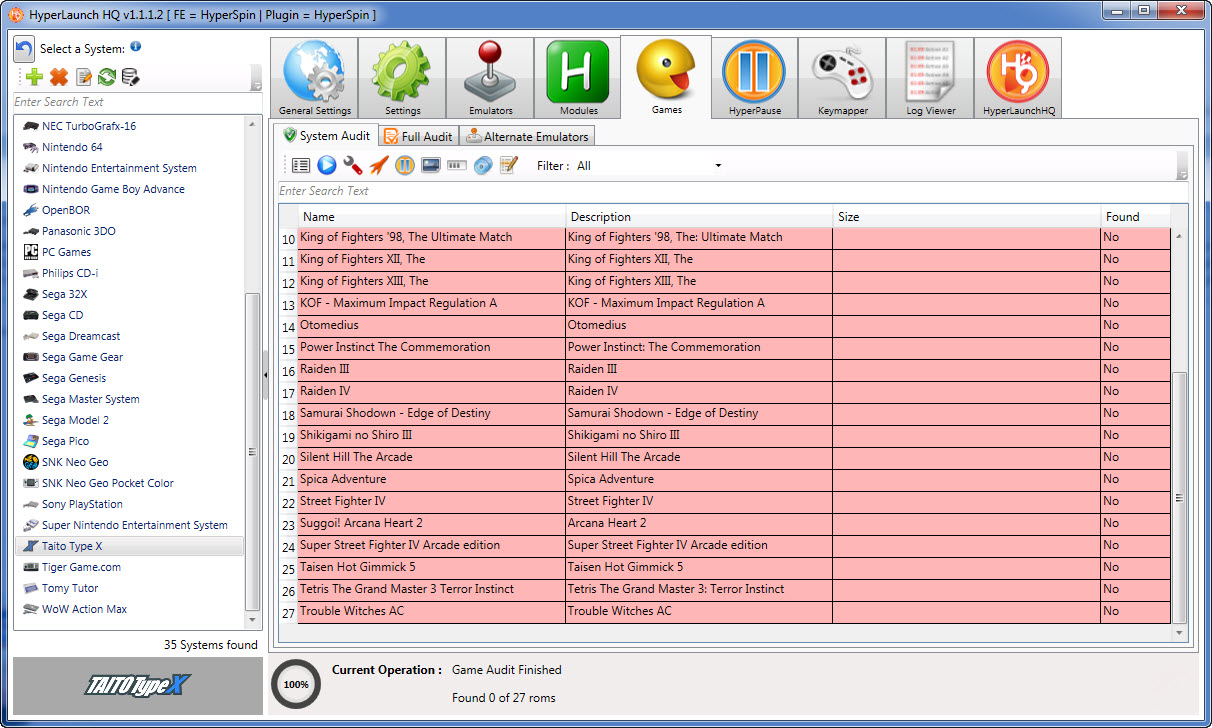Click the list view icon in audit toolbar
Screen dimensions: 1212x728
[300, 165]
